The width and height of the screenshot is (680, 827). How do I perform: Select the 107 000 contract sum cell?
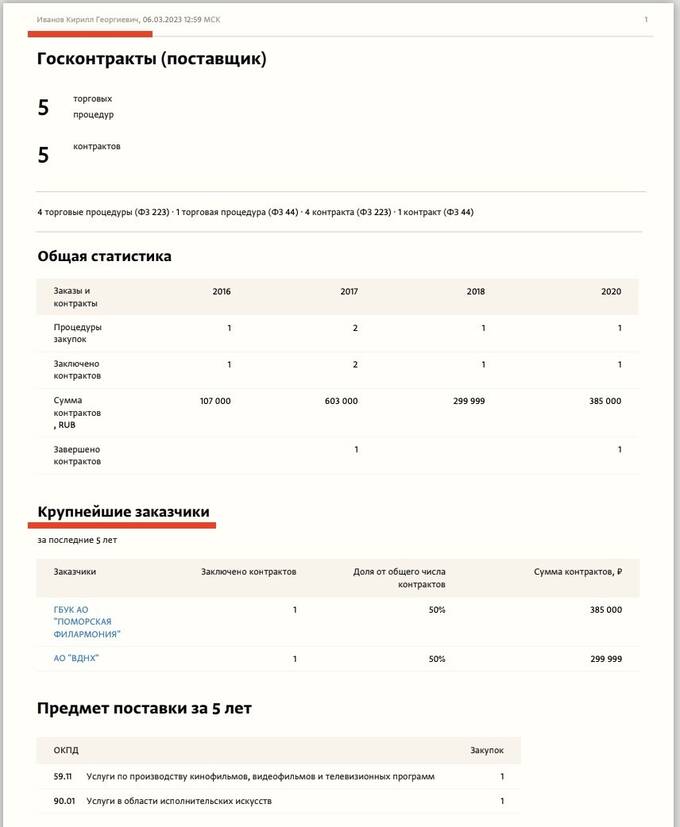click(215, 401)
